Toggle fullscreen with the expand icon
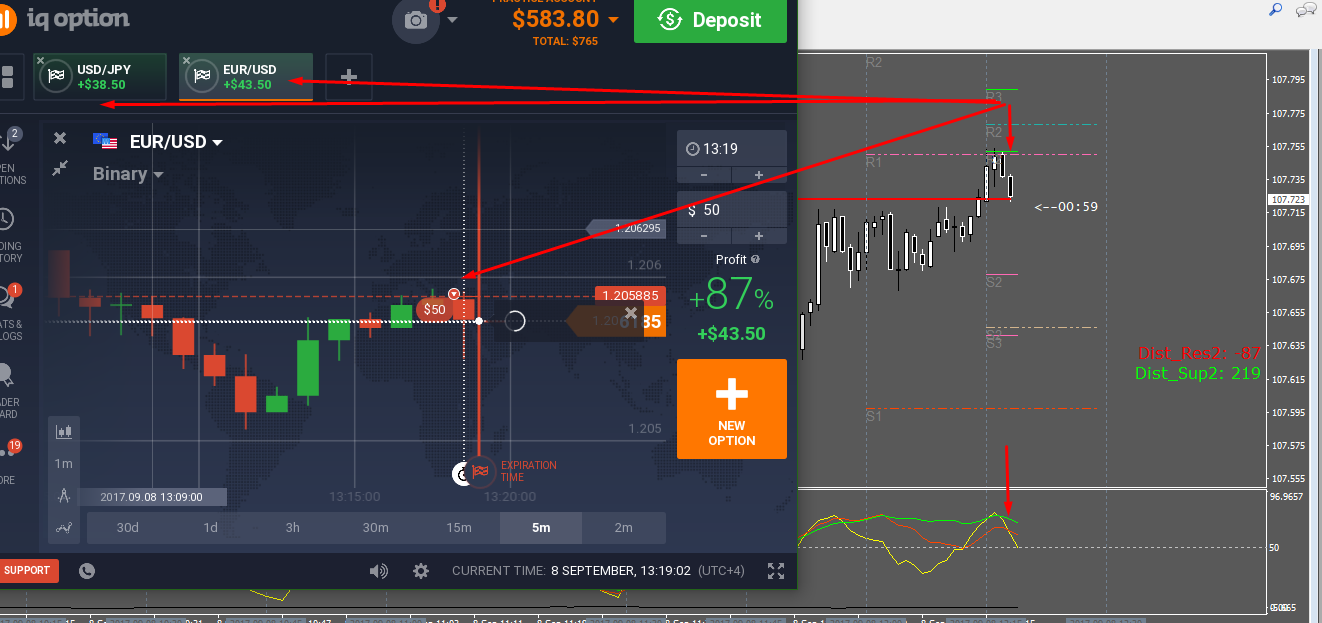 pos(776,571)
